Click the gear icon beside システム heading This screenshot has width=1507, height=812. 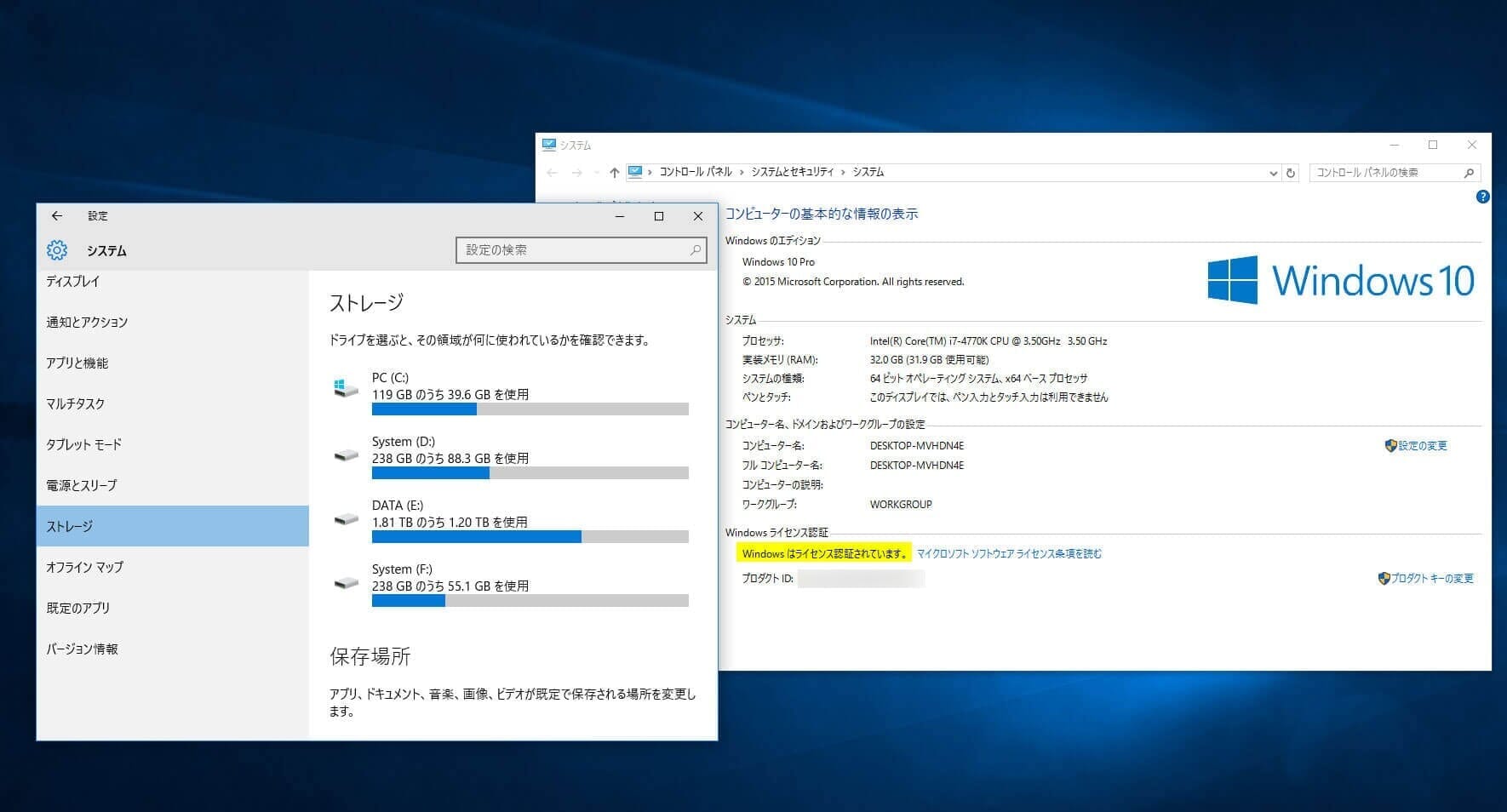(57, 250)
